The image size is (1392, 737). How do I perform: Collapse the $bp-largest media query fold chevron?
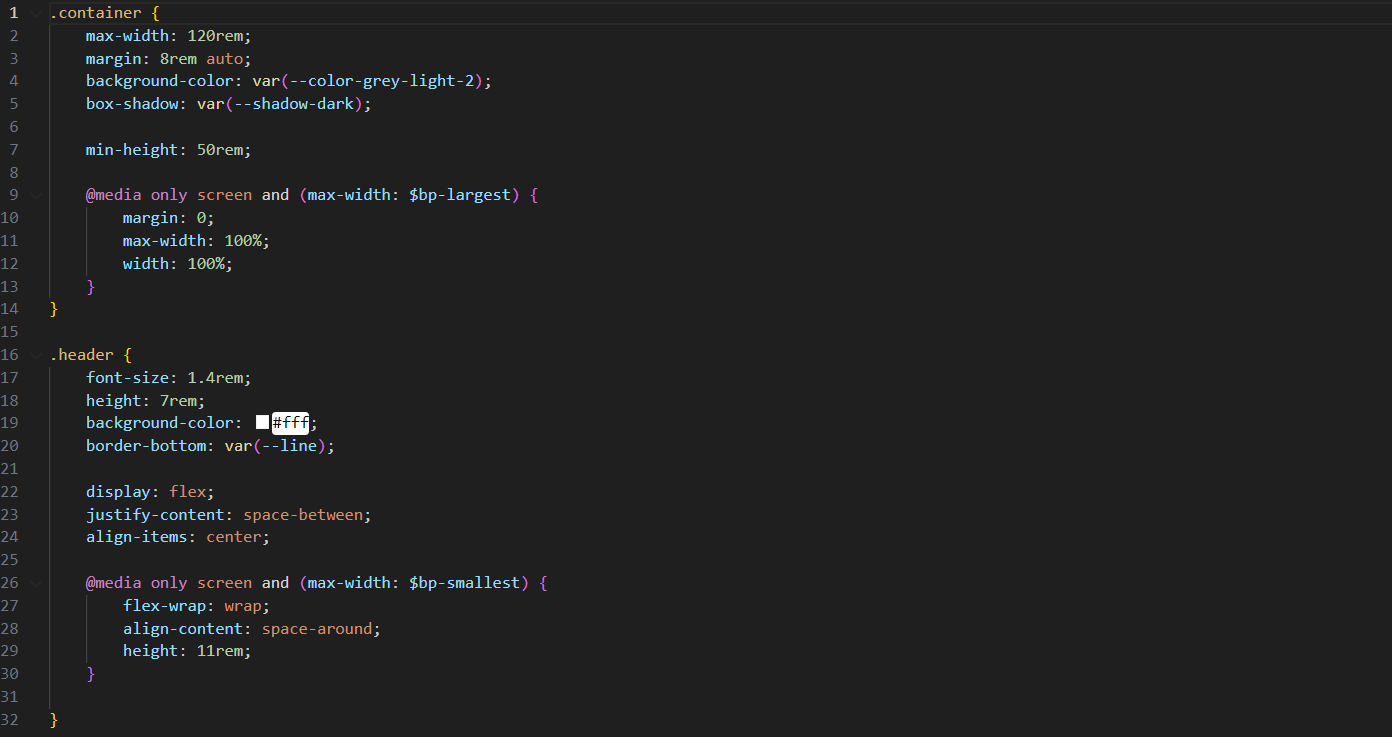37,195
